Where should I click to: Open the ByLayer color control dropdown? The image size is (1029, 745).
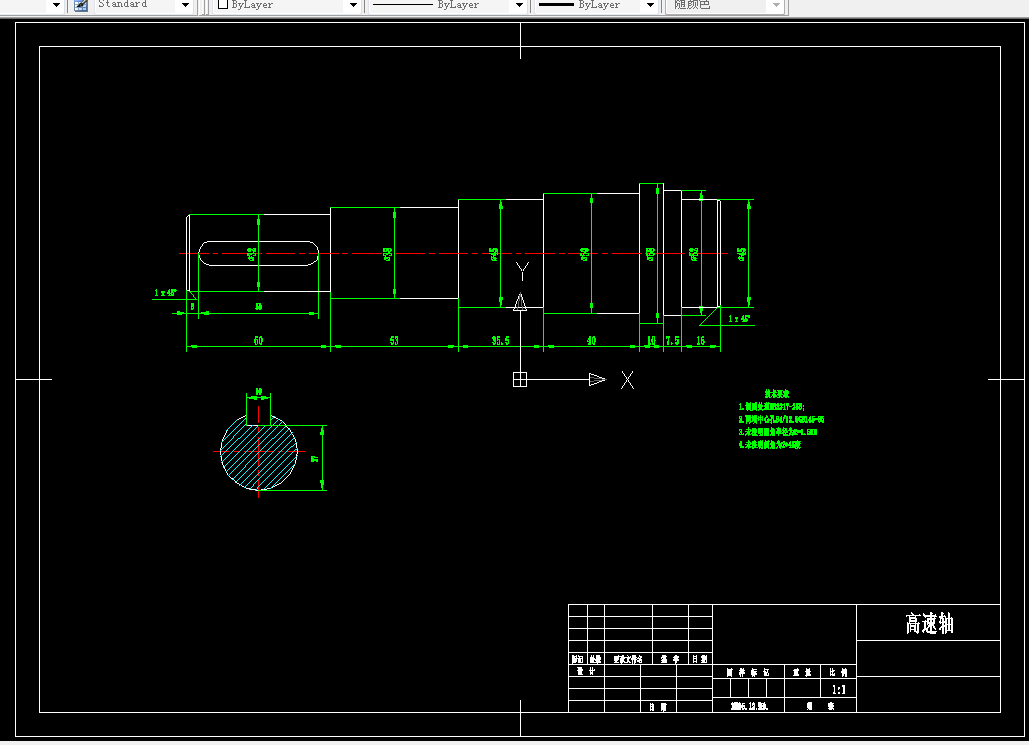[353, 5]
